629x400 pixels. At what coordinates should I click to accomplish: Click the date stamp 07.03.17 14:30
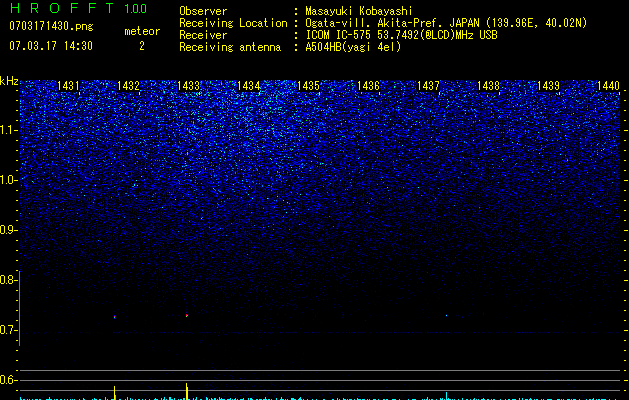(51, 46)
